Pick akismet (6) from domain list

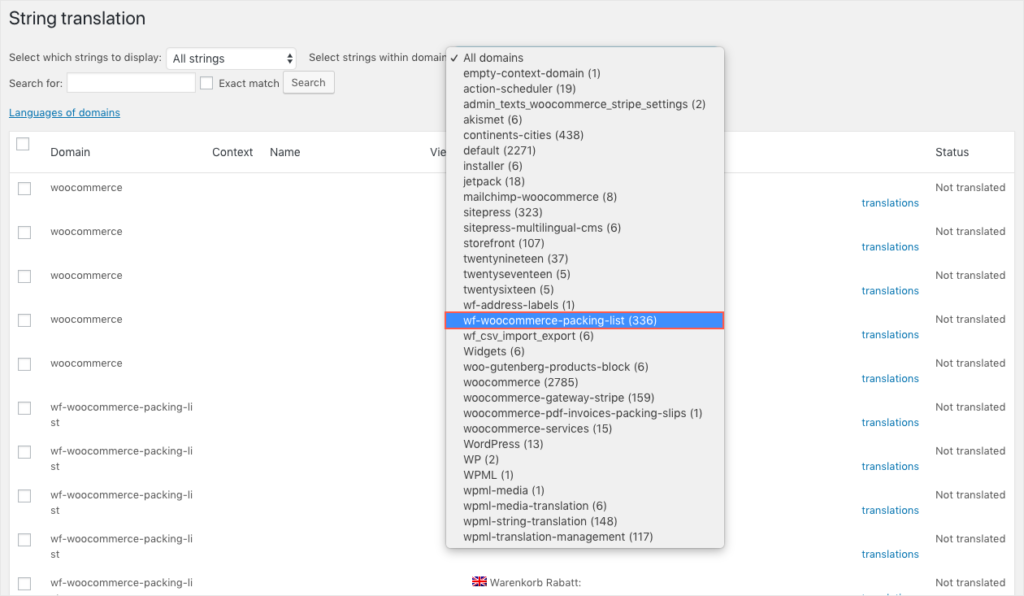pyautogui.click(x=584, y=119)
